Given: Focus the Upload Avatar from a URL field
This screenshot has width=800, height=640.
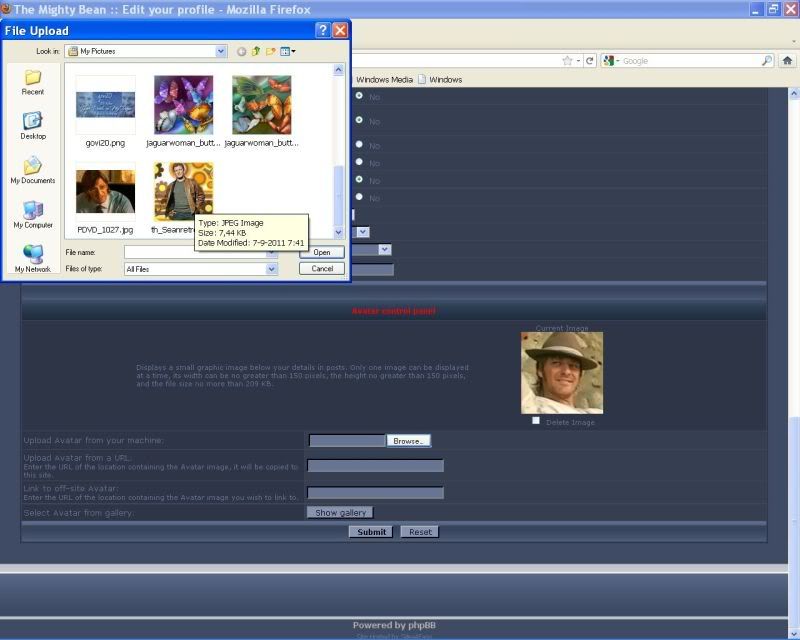Looking at the screenshot, I should tap(376, 465).
